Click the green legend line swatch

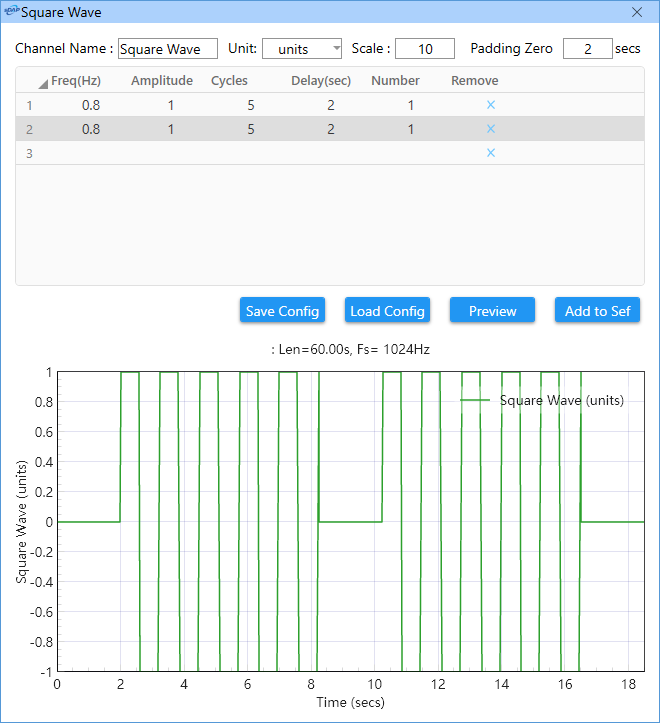point(475,400)
